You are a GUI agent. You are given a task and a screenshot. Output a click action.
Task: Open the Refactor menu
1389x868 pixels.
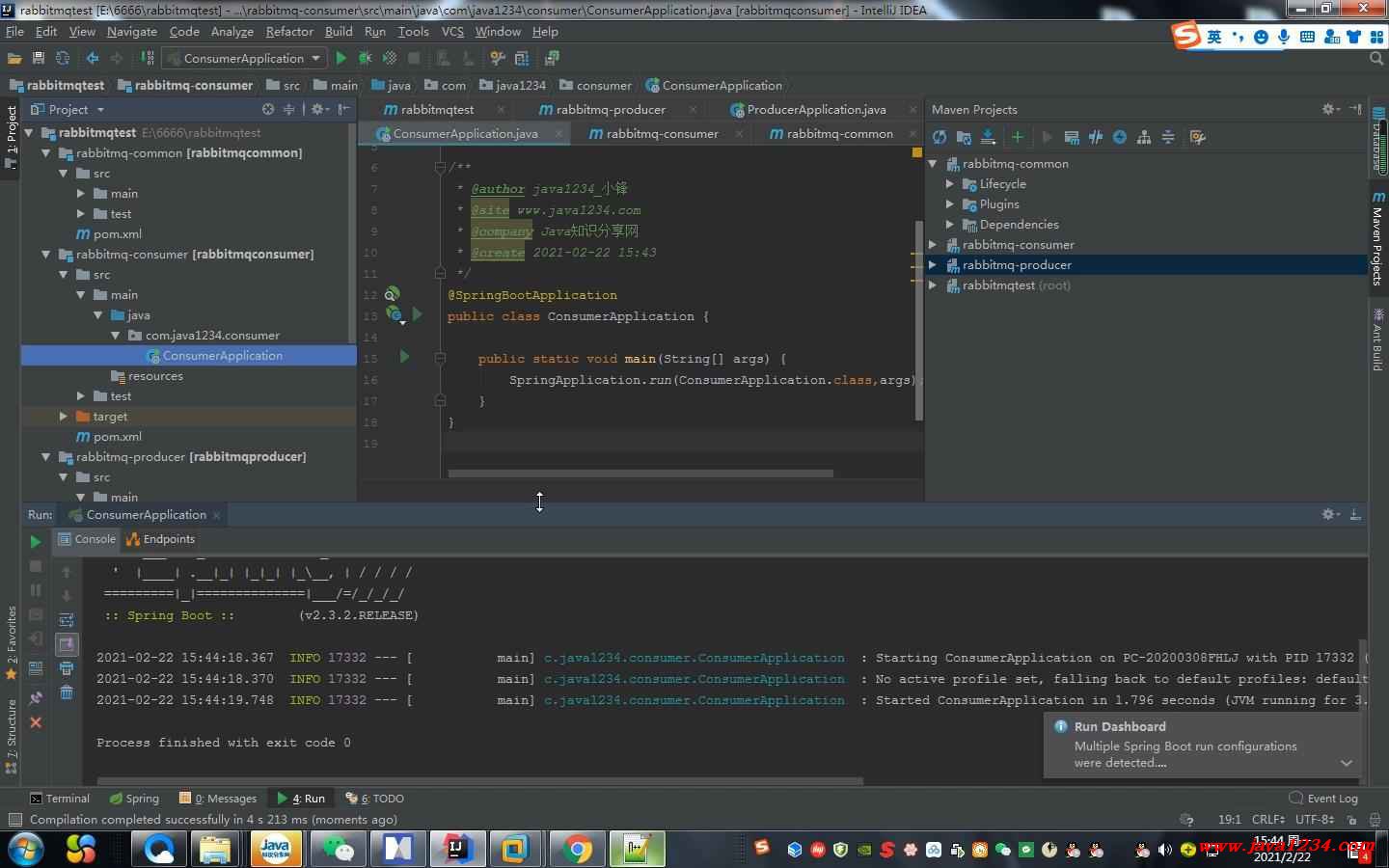pos(289,32)
